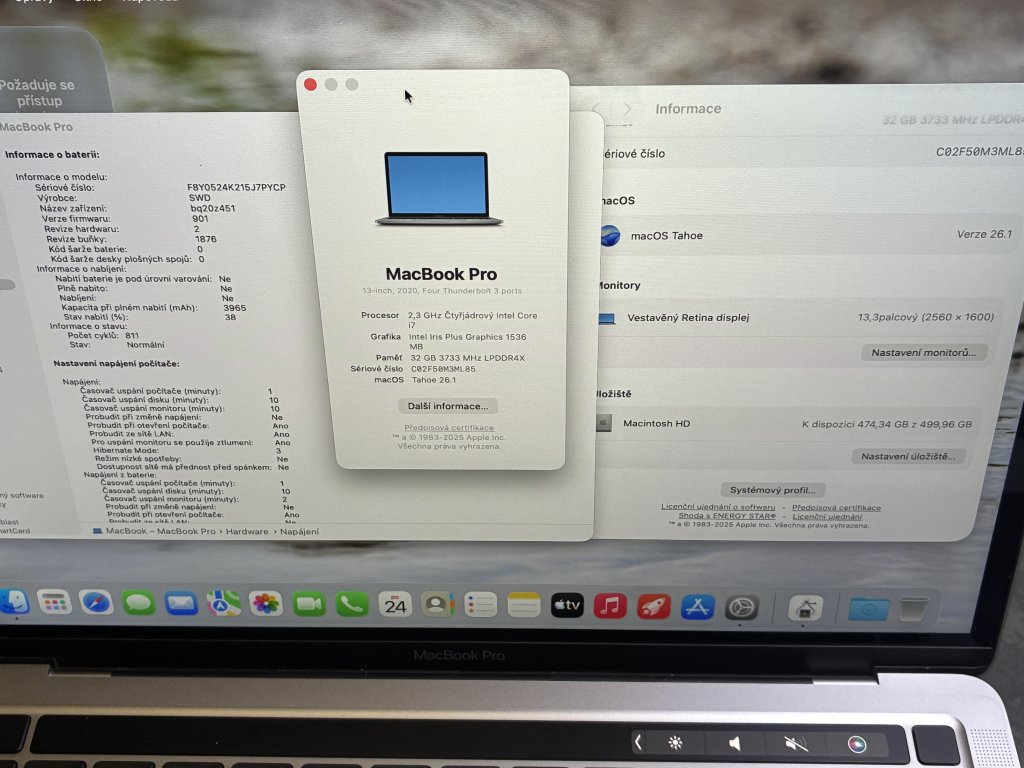Open the Apps launcher in the Dock
The image size is (1024, 768).
[x=54, y=602]
